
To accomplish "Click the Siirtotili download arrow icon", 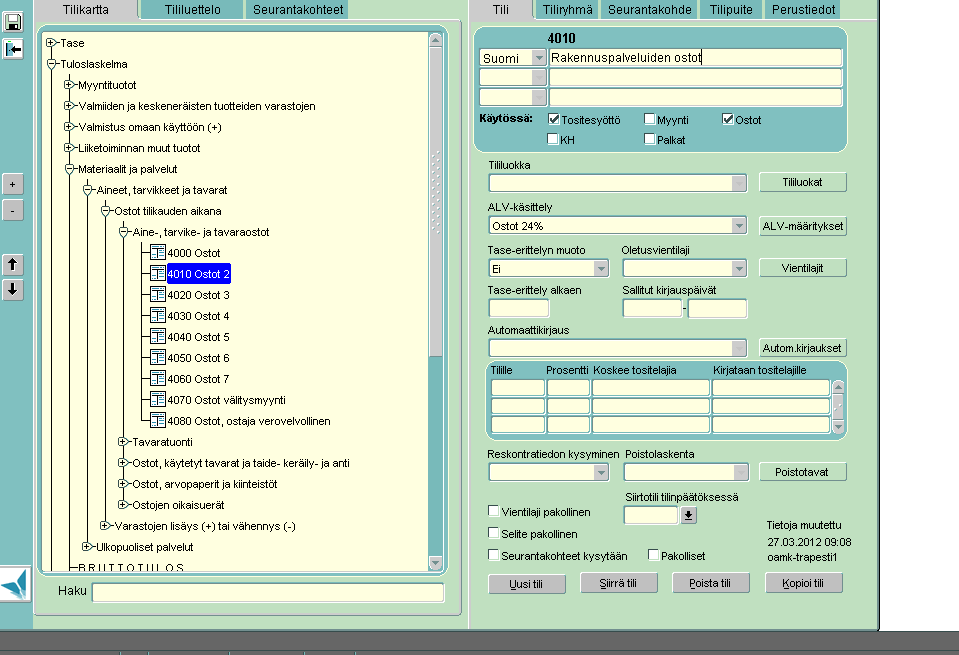I will 689,516.
